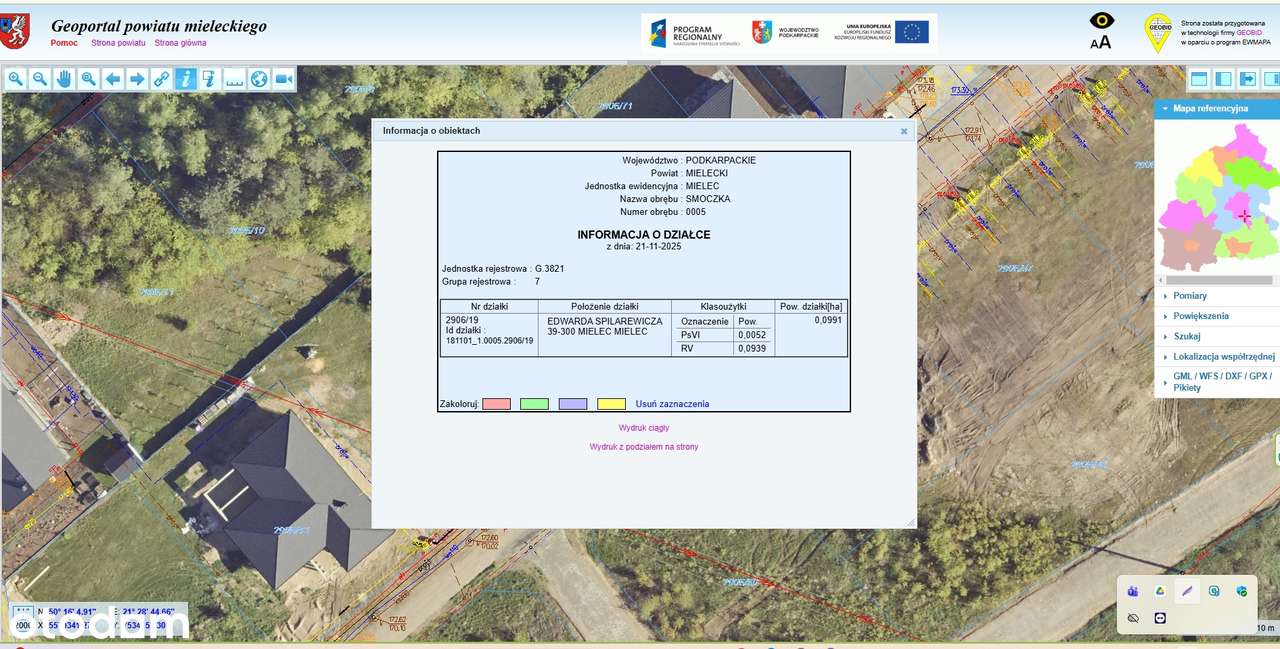Click the address EDWARDA SPILAREWICZA text
The height and width of the screenshot is (649, 1280).
click(605, 321)
